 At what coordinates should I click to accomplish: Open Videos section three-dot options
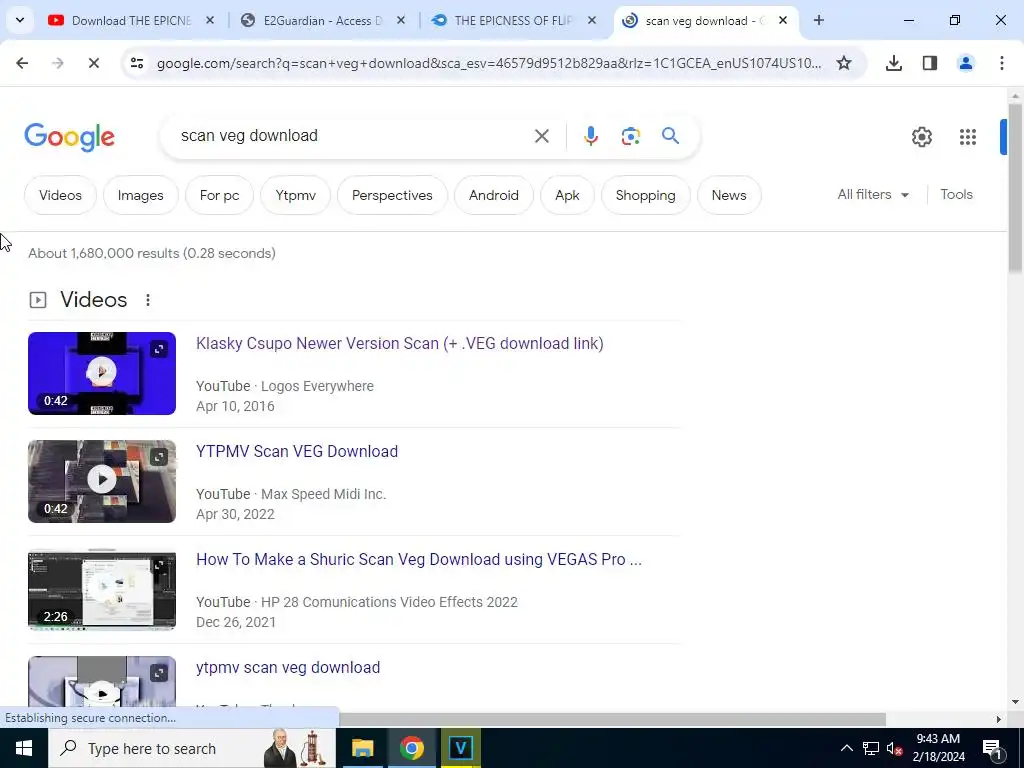tap(148, 300)
